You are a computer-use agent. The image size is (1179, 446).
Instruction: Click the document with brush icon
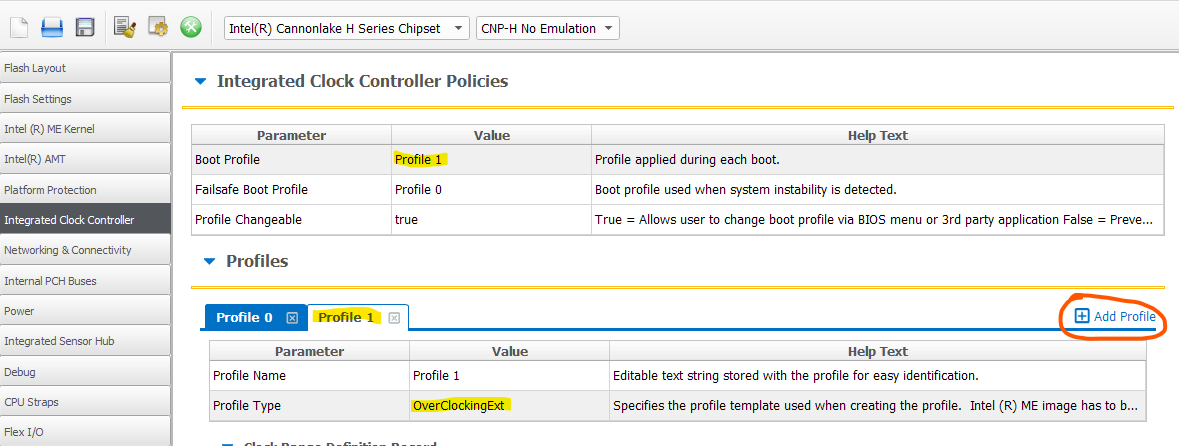point(124,28)
